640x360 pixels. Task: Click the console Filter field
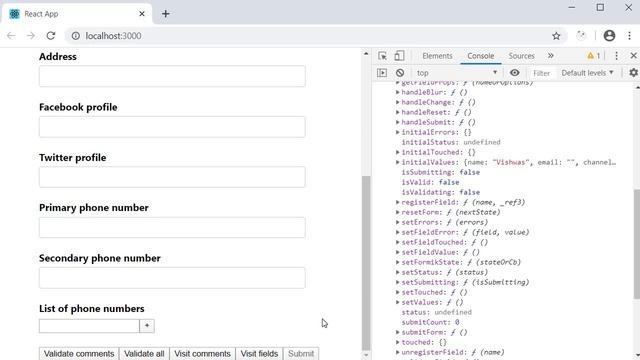tap(542, 73)
